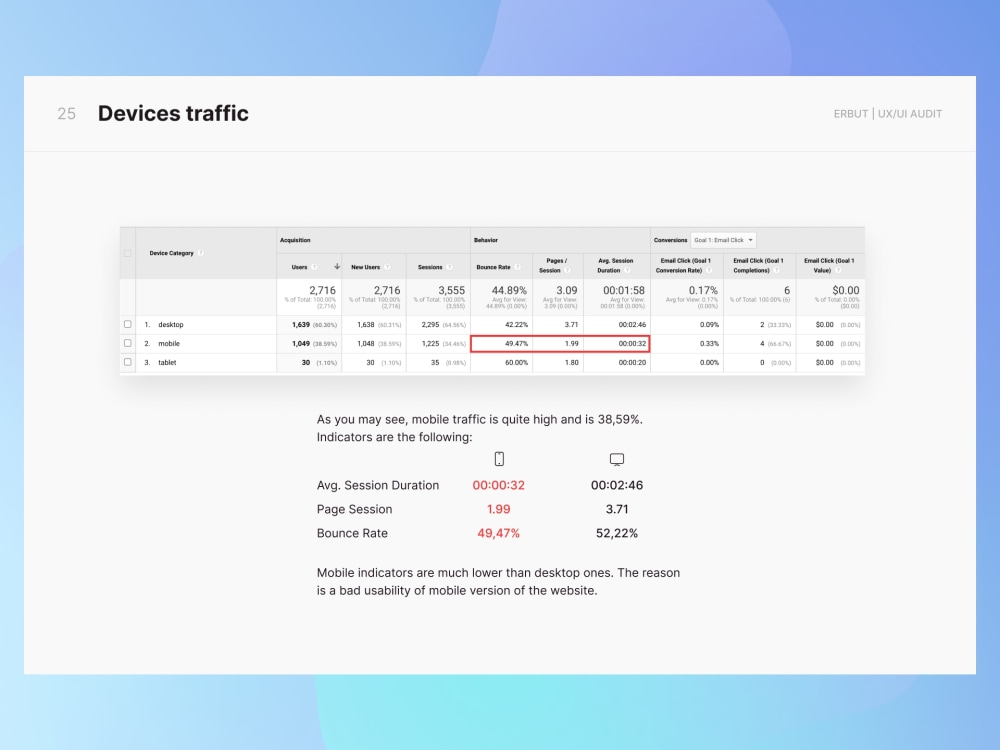1000x750 pixels.
Task: Click total sessions summary 3,555
Action: point(452,290)
